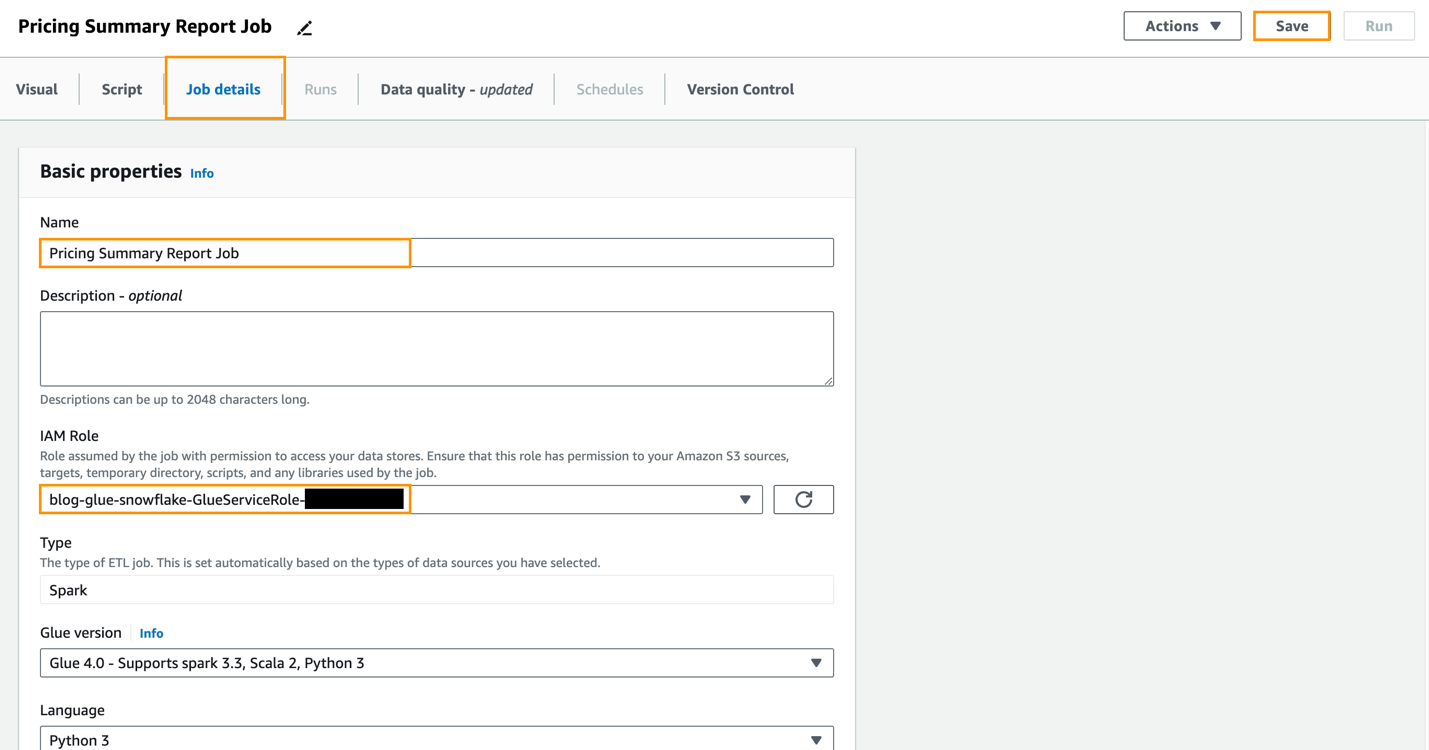This screenshot has width=1429, height=750.
Task: Click the Basic properties section heading
Action: click(x=111, y=172)
